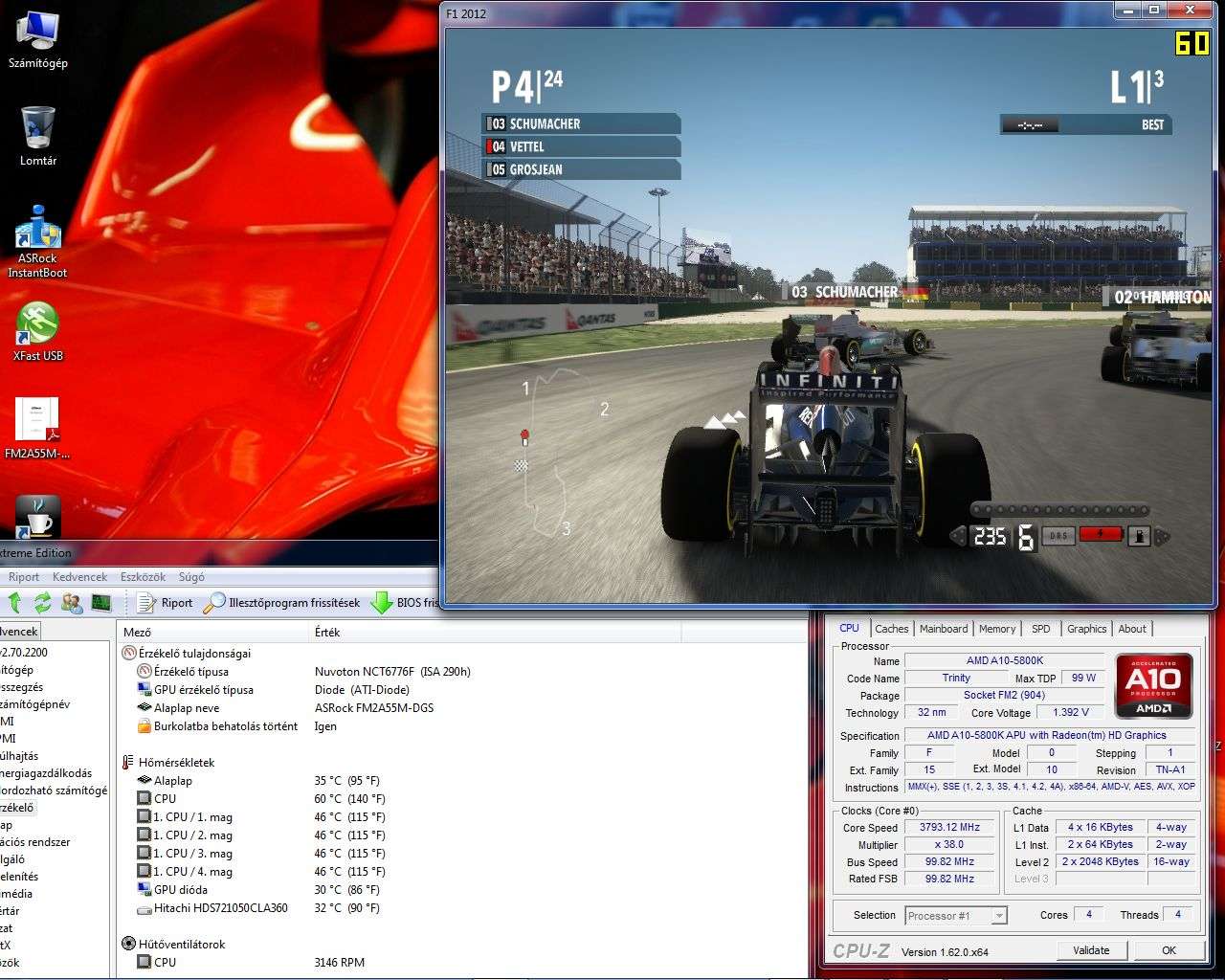Switch to the Mainboard tab in CPU-Z
This screenshot has height=980, width=1225.
(x=944, y=629)
